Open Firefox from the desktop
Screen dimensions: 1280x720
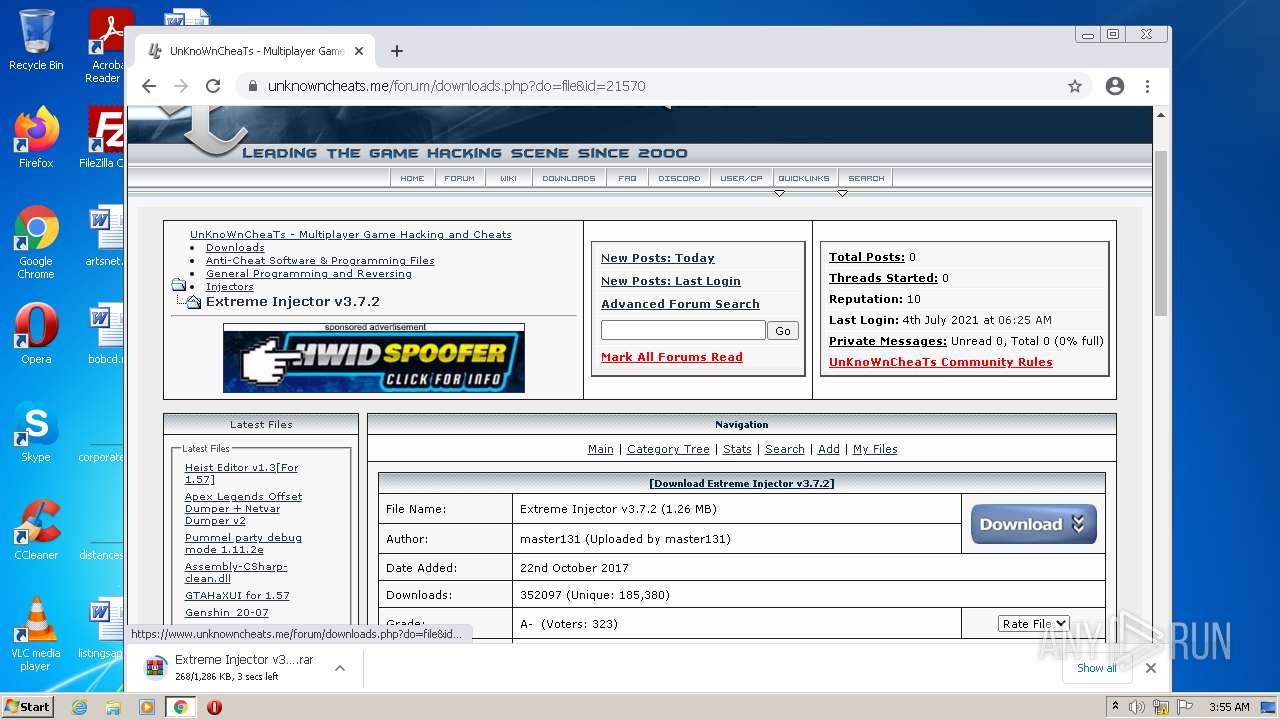(x=36, y=138)
